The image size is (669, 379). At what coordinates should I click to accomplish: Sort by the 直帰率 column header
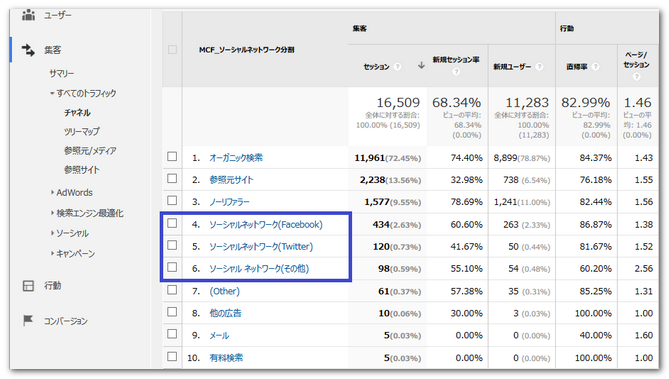point(577,67)
